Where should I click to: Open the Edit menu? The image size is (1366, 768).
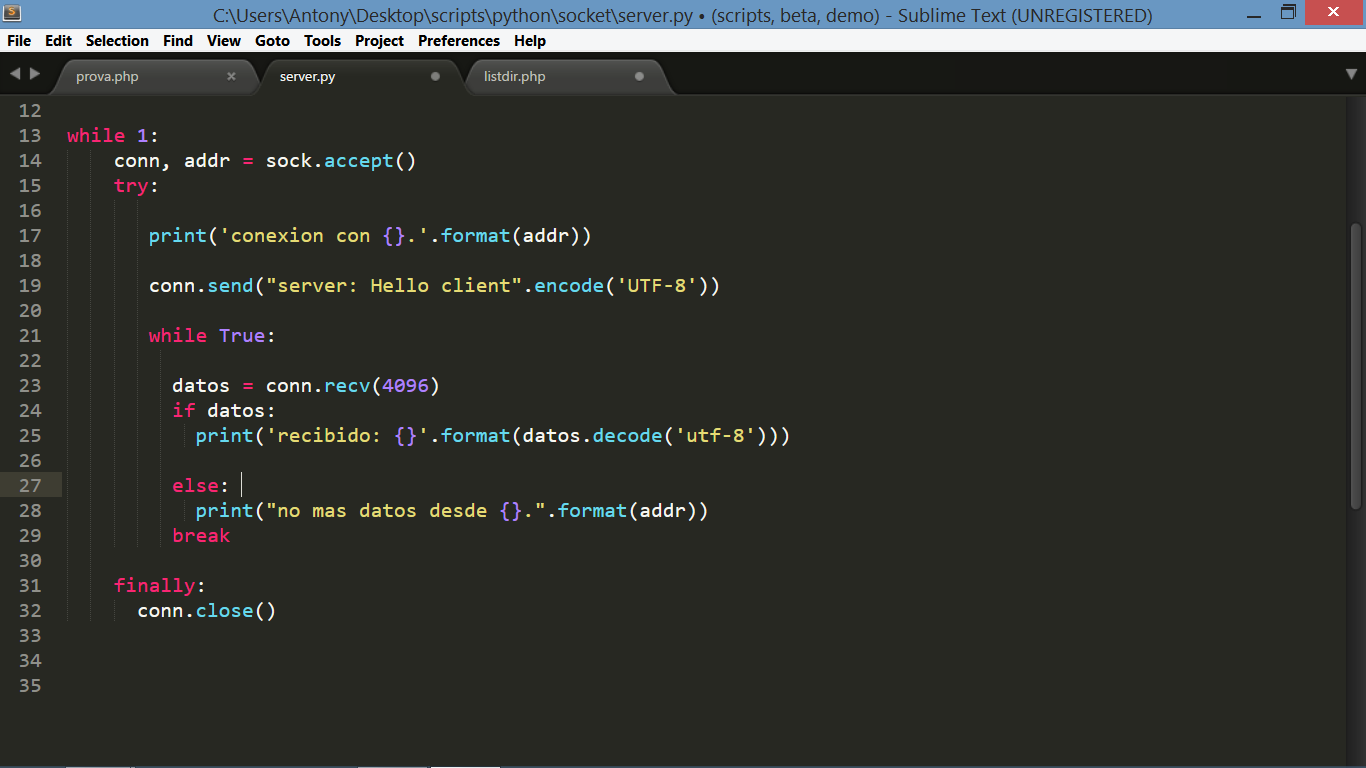pyautogui.click(x=59, y=41)
